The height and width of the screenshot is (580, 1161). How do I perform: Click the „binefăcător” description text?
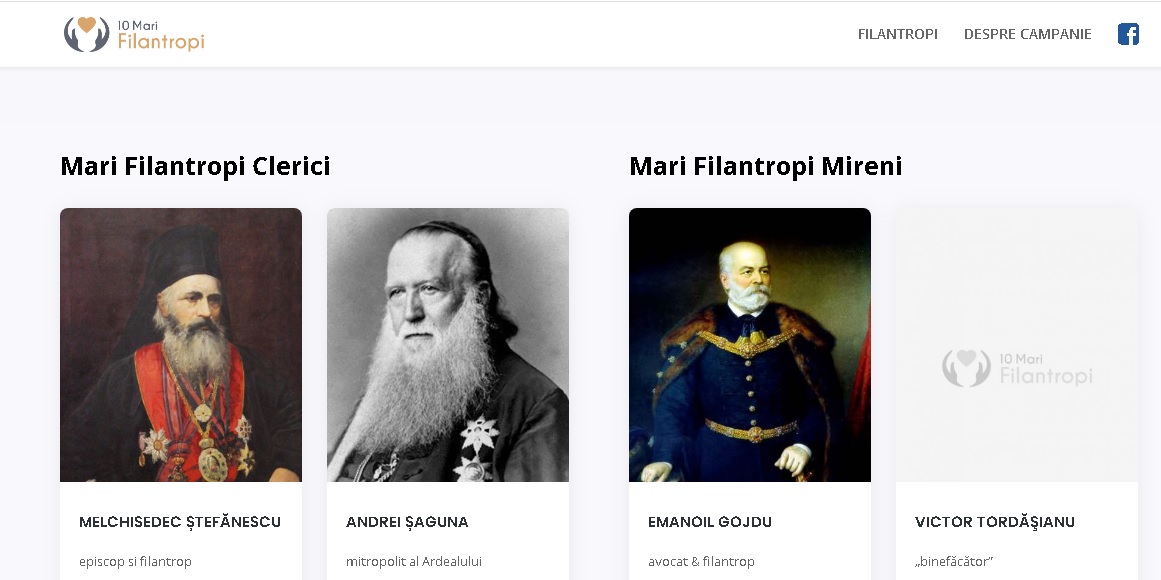954,561
